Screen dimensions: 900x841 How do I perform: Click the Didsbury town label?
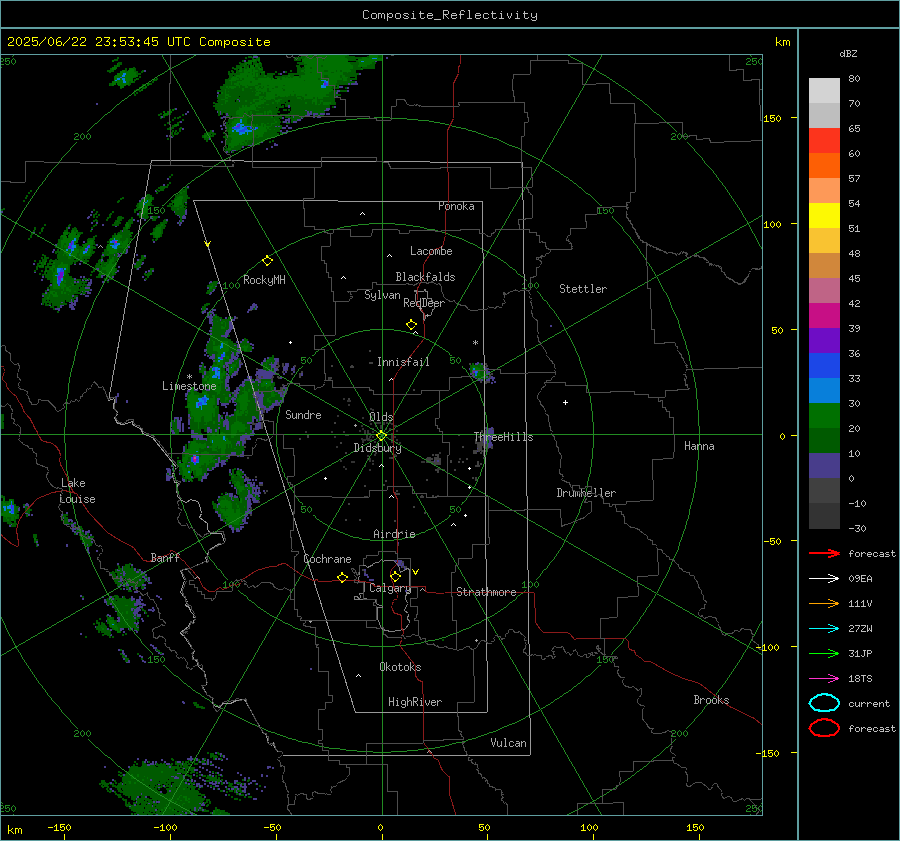click(377, 448)
